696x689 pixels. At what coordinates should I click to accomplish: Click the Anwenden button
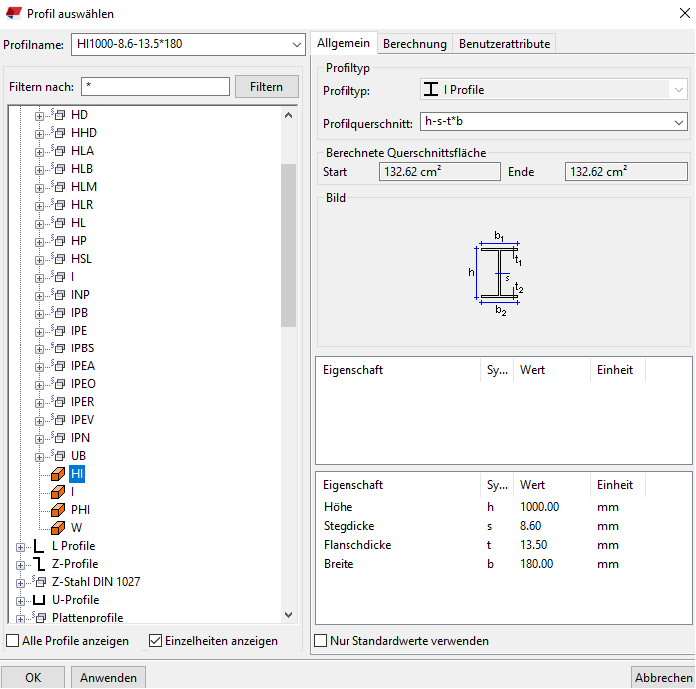(108, 678)
